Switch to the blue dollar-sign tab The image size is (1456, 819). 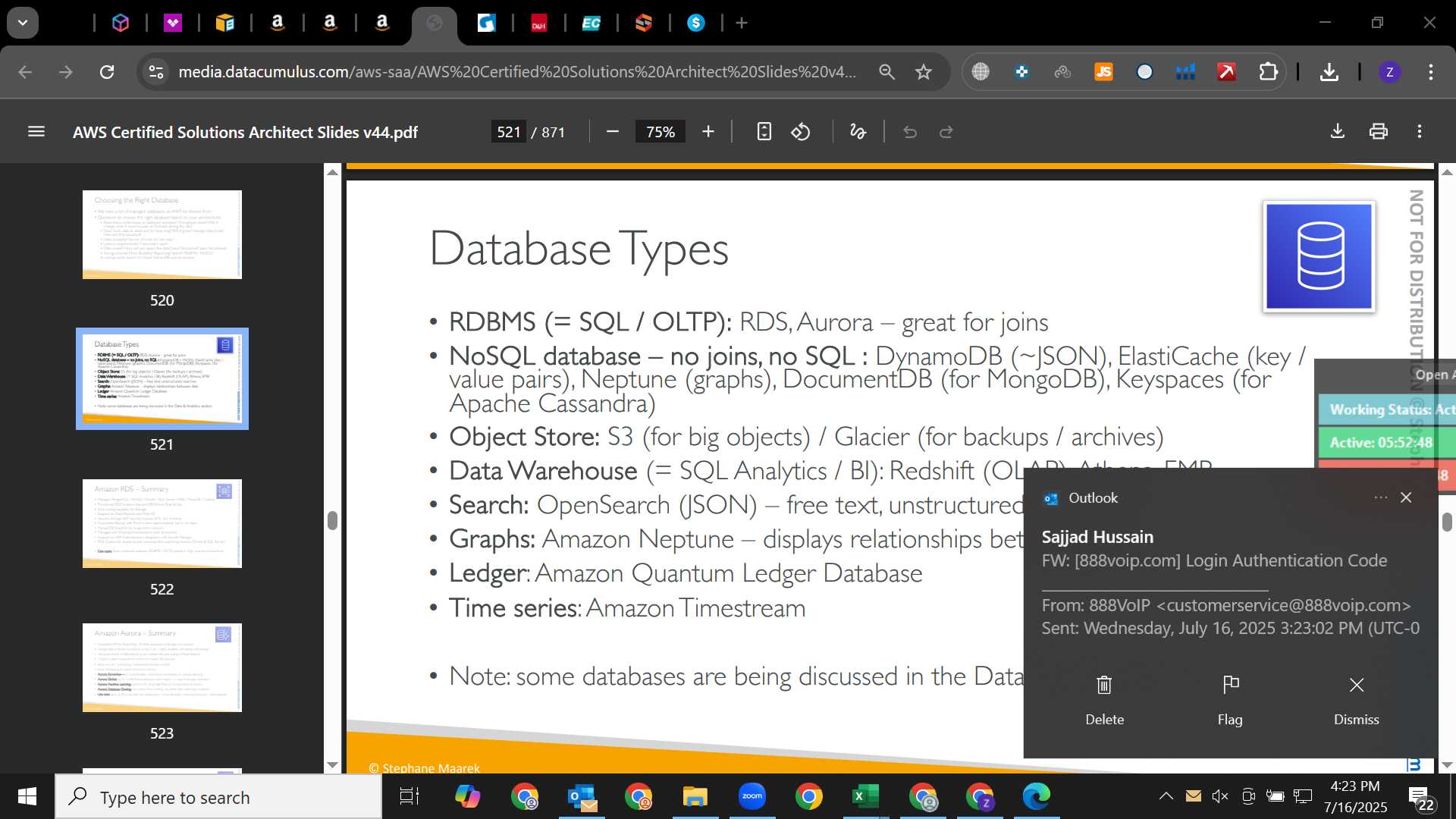coord(696,24)
